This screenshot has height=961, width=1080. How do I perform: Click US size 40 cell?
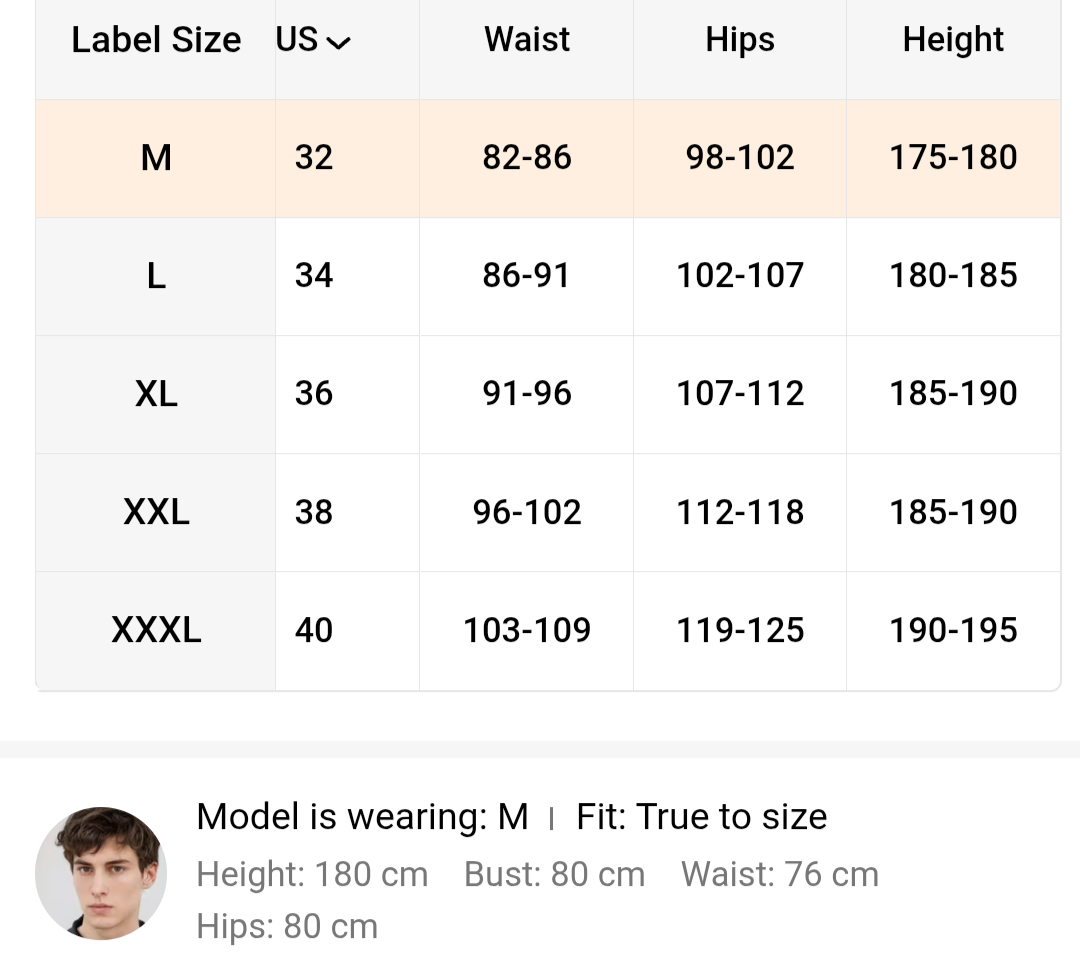pyautogui.click(x=314, y=630)
